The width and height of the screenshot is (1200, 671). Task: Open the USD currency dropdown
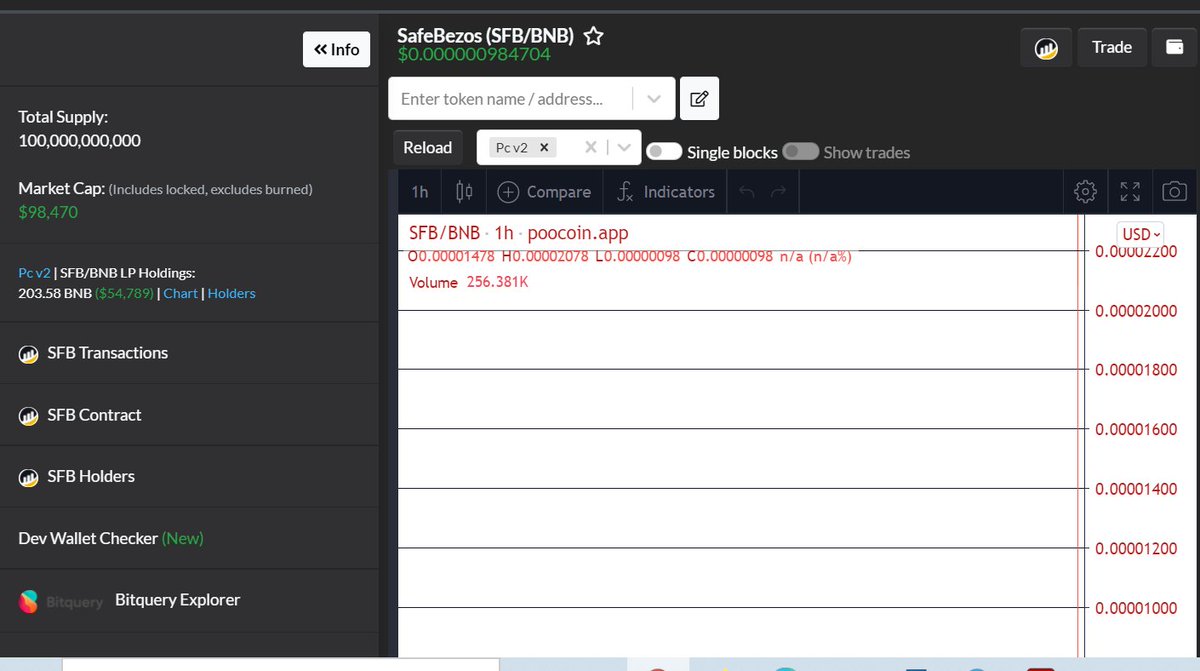pyautogui.click(x=1141, y=234)
